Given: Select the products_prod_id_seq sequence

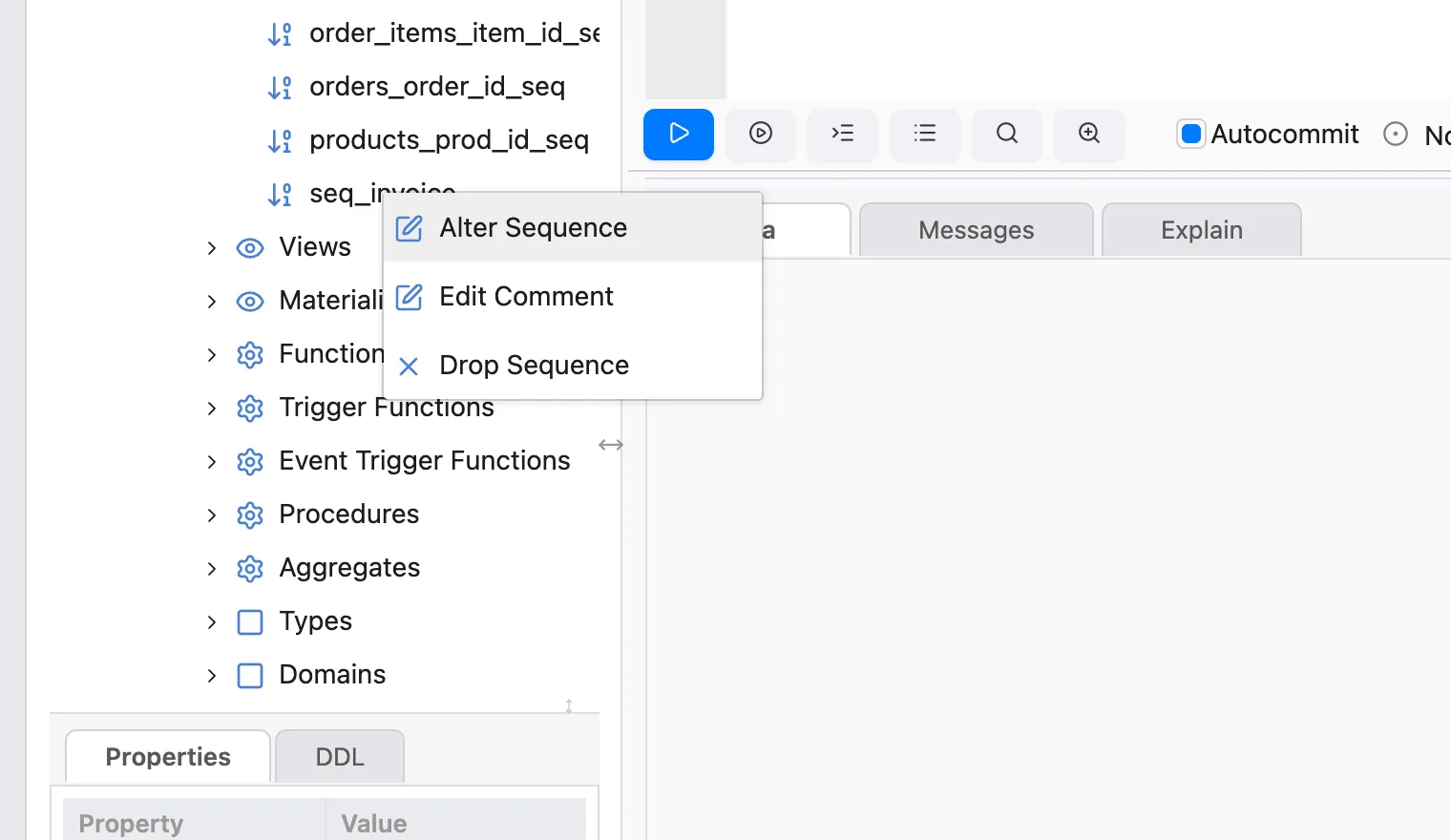Looking at the screenshot, I should pos(449,140).
